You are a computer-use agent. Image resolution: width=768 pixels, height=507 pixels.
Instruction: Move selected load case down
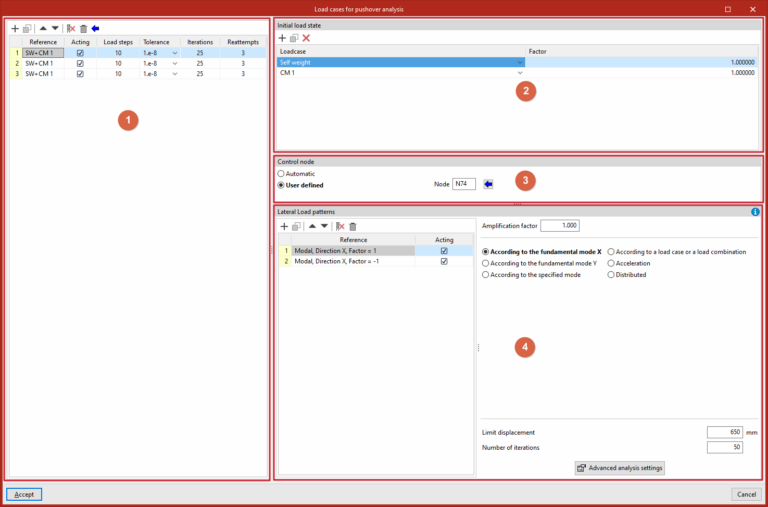pos(55,28)
